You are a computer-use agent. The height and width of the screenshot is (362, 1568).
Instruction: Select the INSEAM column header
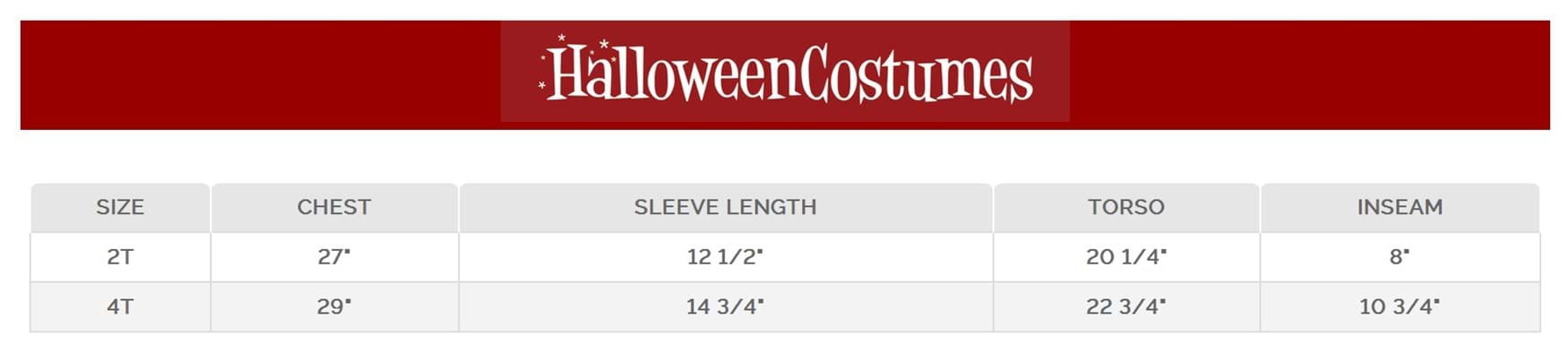(x=1400, y=207)
